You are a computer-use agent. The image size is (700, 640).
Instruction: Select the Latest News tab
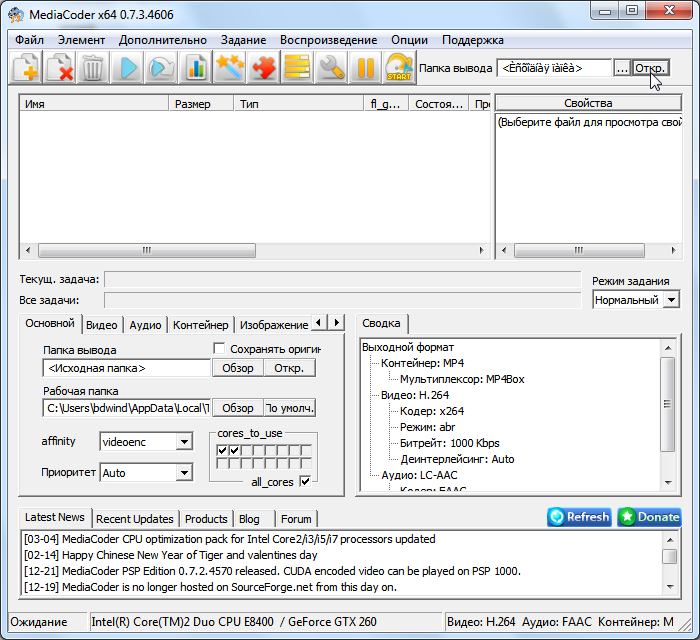54,517
